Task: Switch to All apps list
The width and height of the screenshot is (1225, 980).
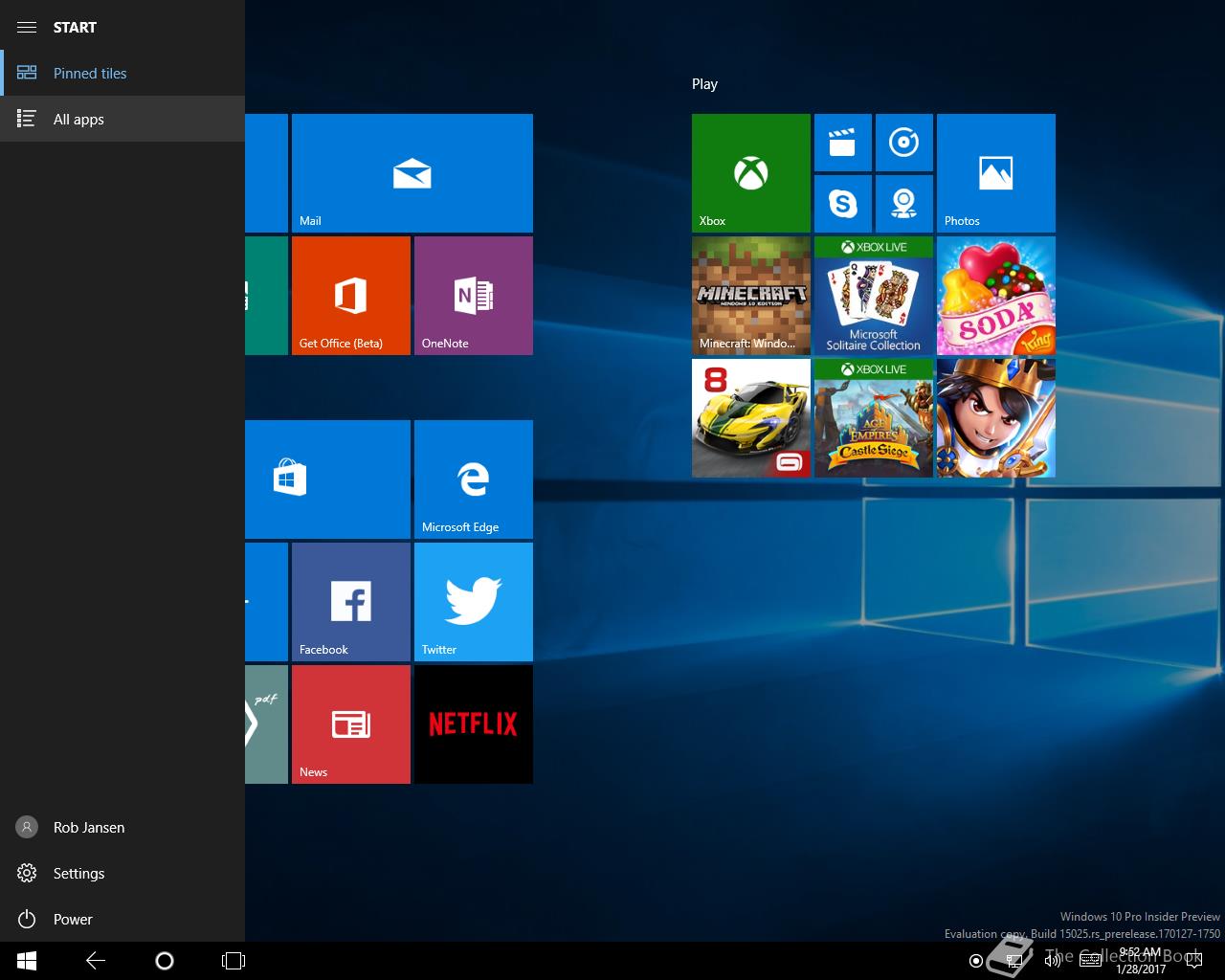Action: tap(78, 119)
